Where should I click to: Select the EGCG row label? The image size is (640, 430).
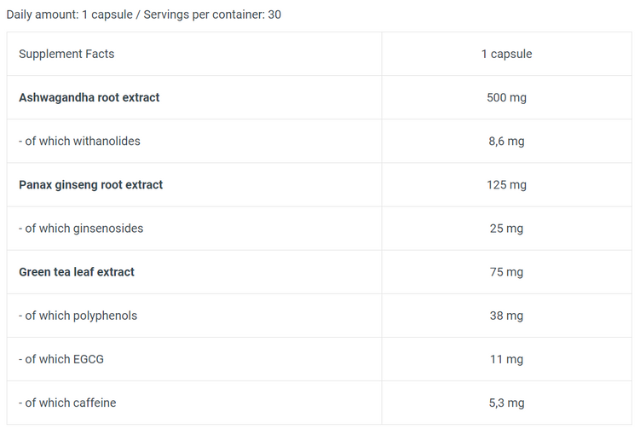pos(63,359)
